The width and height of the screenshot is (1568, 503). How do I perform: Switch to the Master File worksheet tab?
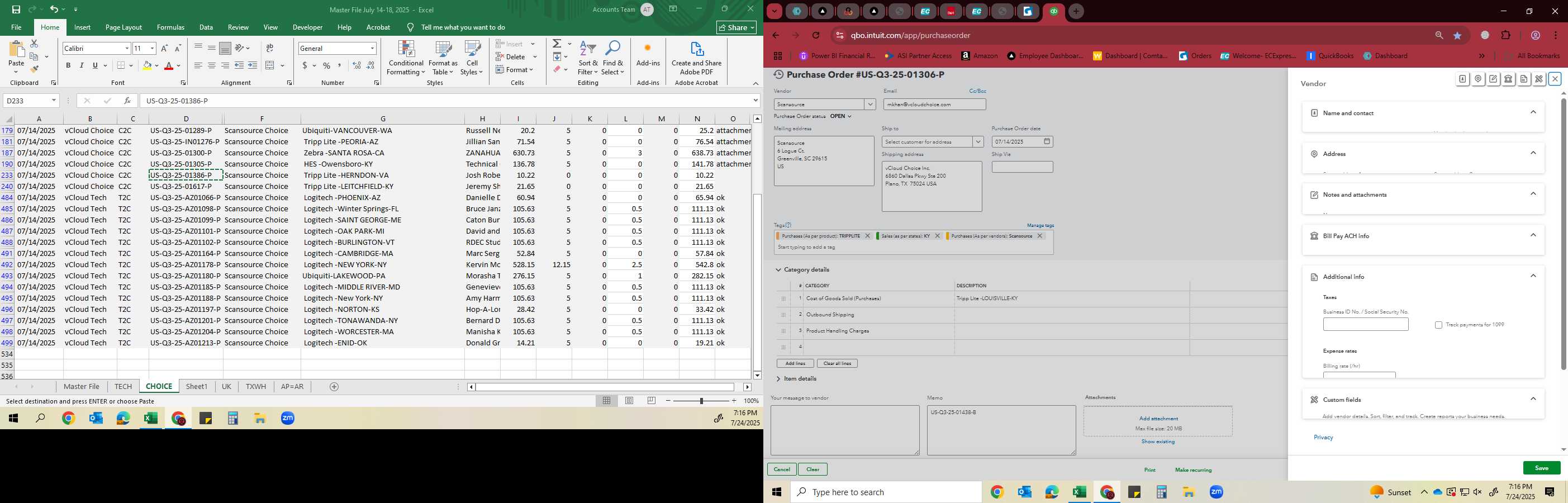click(82, 387)
